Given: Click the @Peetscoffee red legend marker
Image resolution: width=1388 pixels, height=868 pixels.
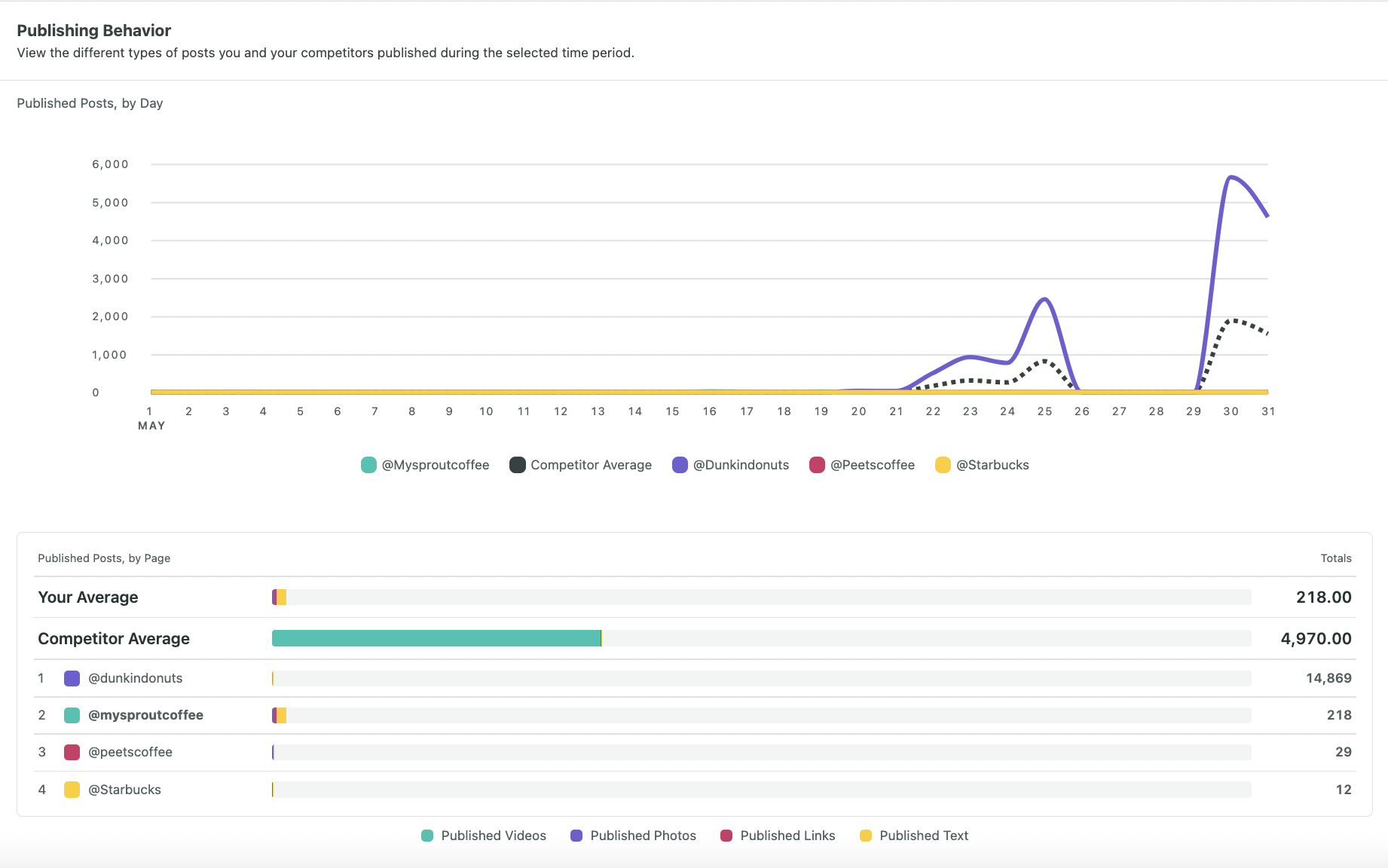Looking at the screenshot, I should click(817, 465).
